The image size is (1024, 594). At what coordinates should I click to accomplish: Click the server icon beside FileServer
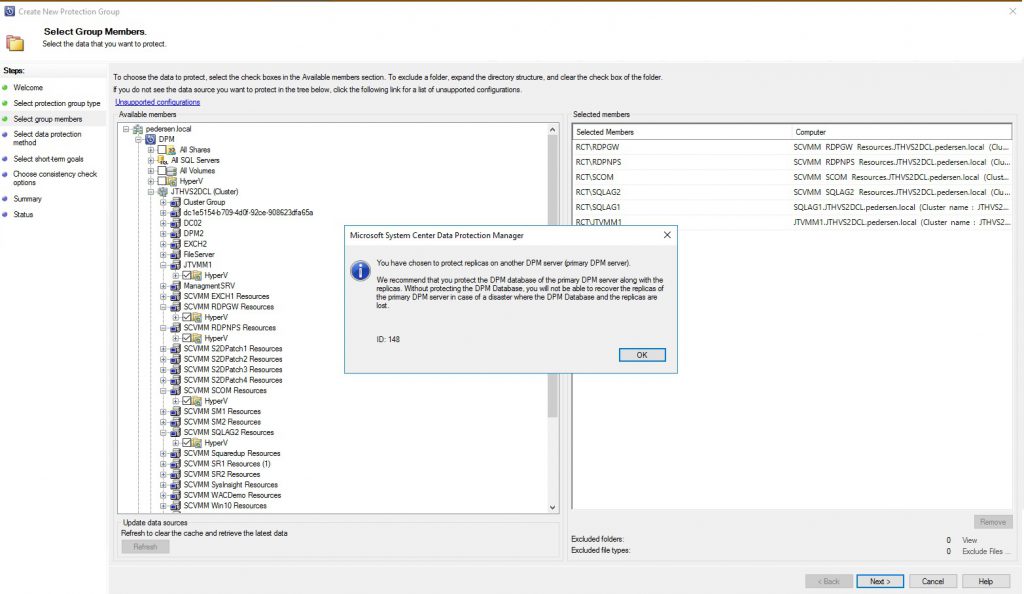coord(175,255)
